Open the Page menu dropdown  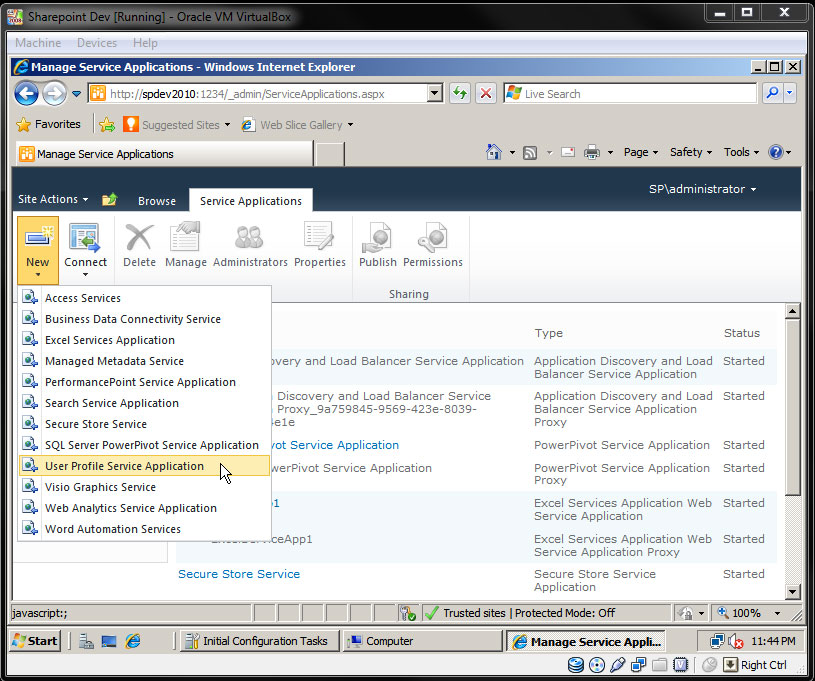coord(641,152)
